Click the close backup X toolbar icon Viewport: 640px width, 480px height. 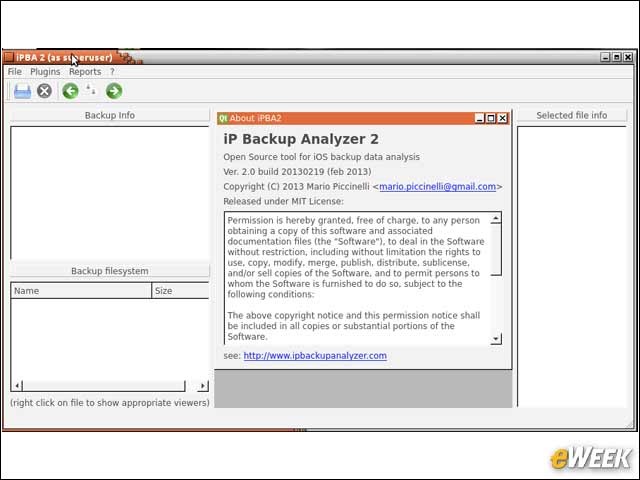pyautogui.click(x=44, y=91)
